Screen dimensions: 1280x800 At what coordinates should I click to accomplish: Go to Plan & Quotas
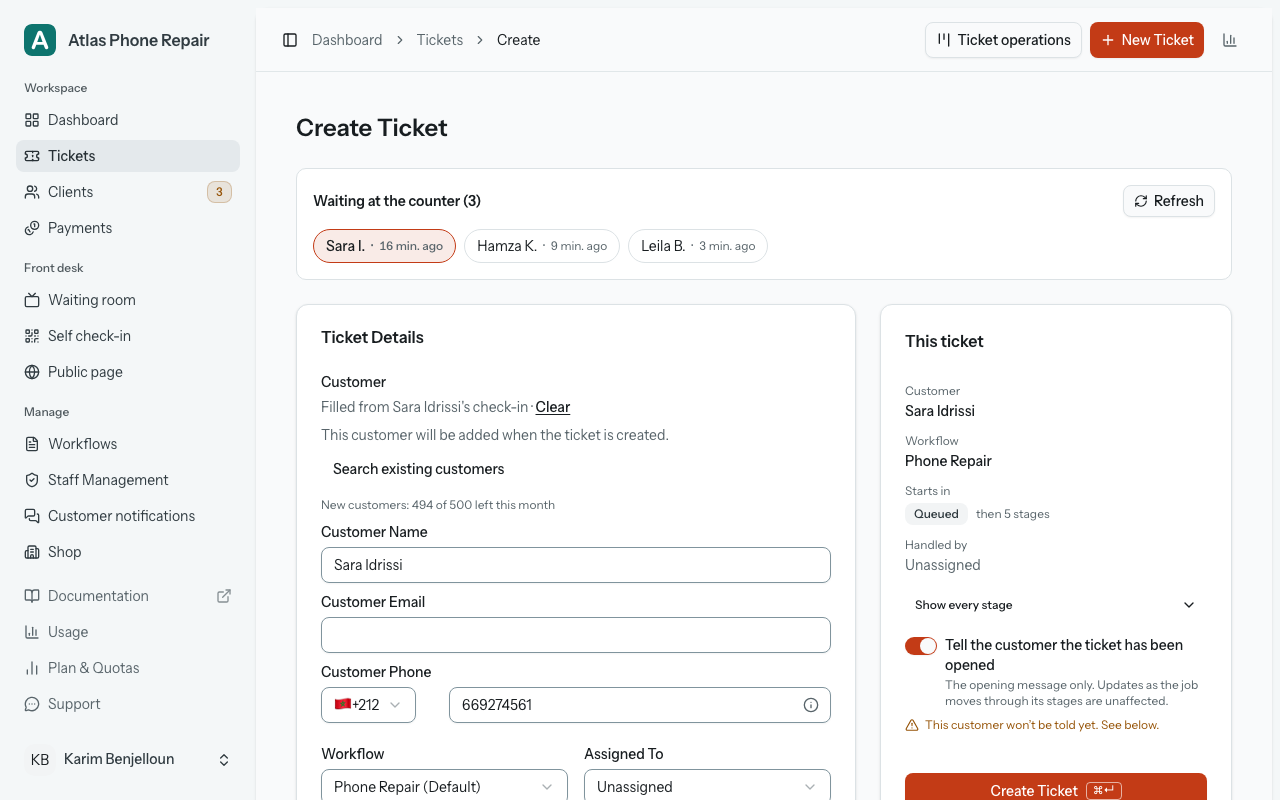tap(128, 668)
